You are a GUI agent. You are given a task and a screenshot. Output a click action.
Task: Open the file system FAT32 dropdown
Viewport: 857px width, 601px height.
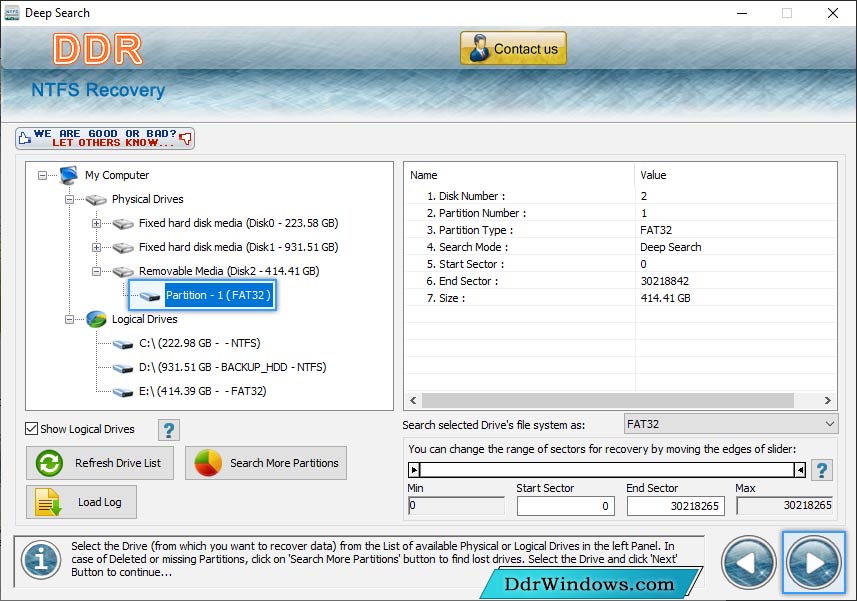pos(731,424)
